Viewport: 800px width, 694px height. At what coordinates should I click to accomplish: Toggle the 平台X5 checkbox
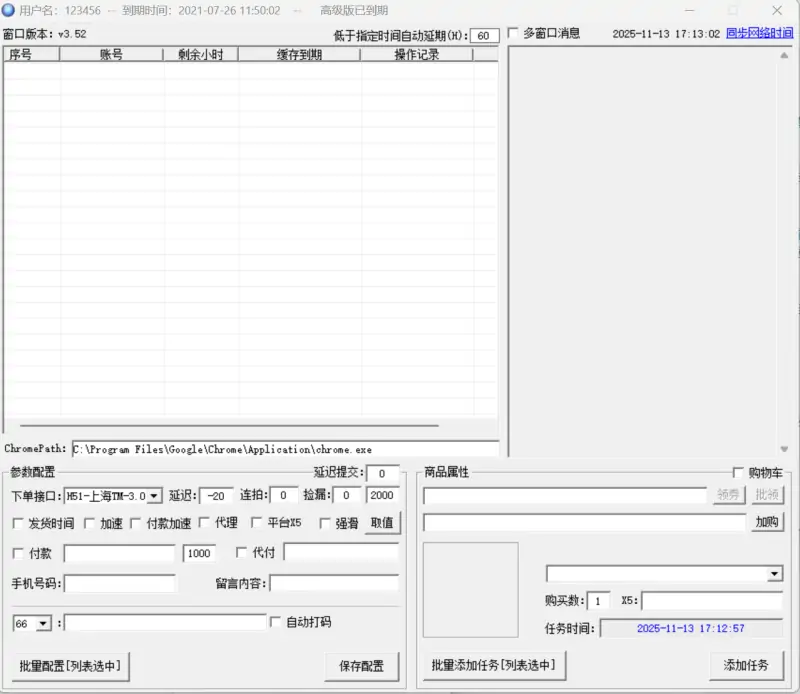(257, 522)
